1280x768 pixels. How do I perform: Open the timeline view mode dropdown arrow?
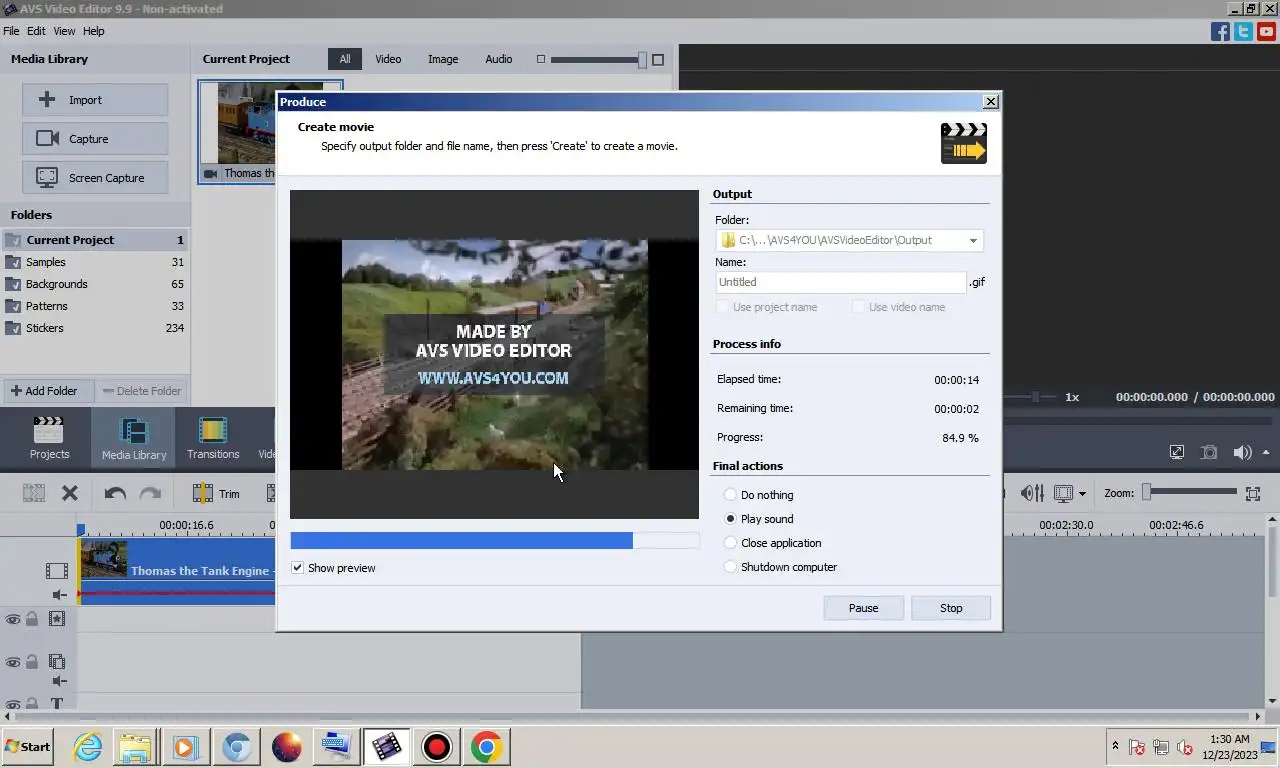point(1082,494)
